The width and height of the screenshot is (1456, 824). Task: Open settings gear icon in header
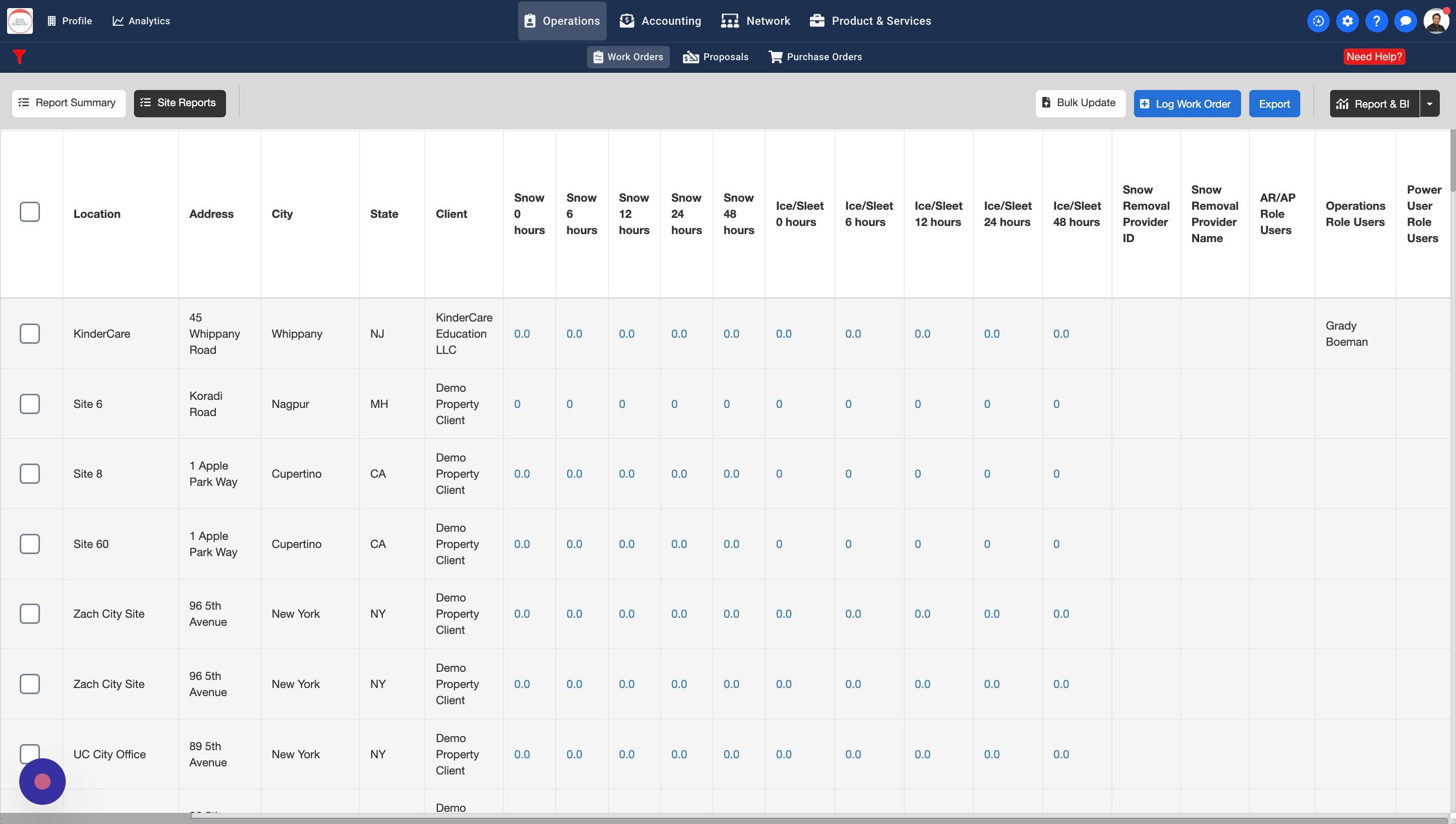[1347, 21]
